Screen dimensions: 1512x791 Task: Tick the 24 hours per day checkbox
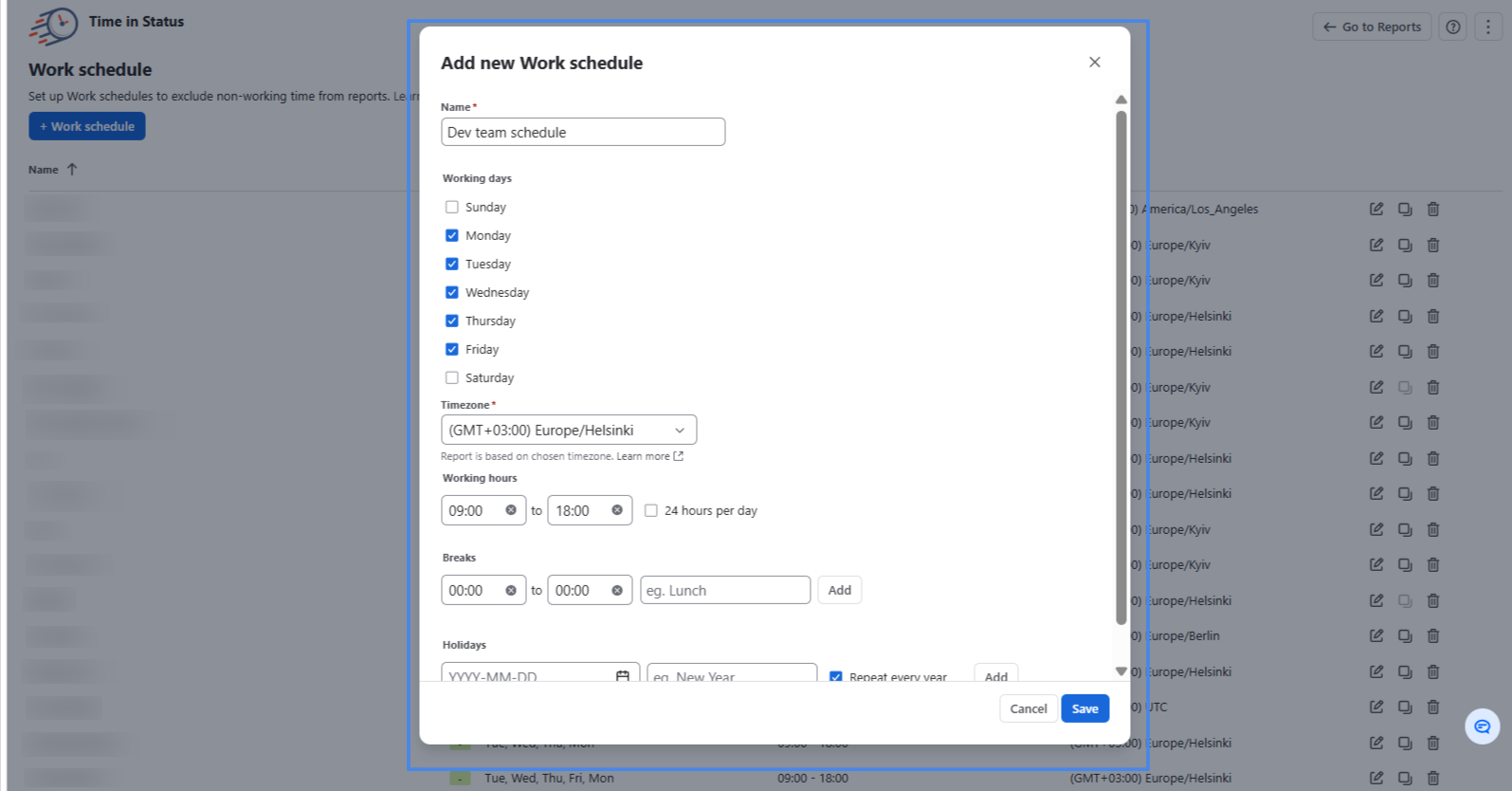(651, 510)
